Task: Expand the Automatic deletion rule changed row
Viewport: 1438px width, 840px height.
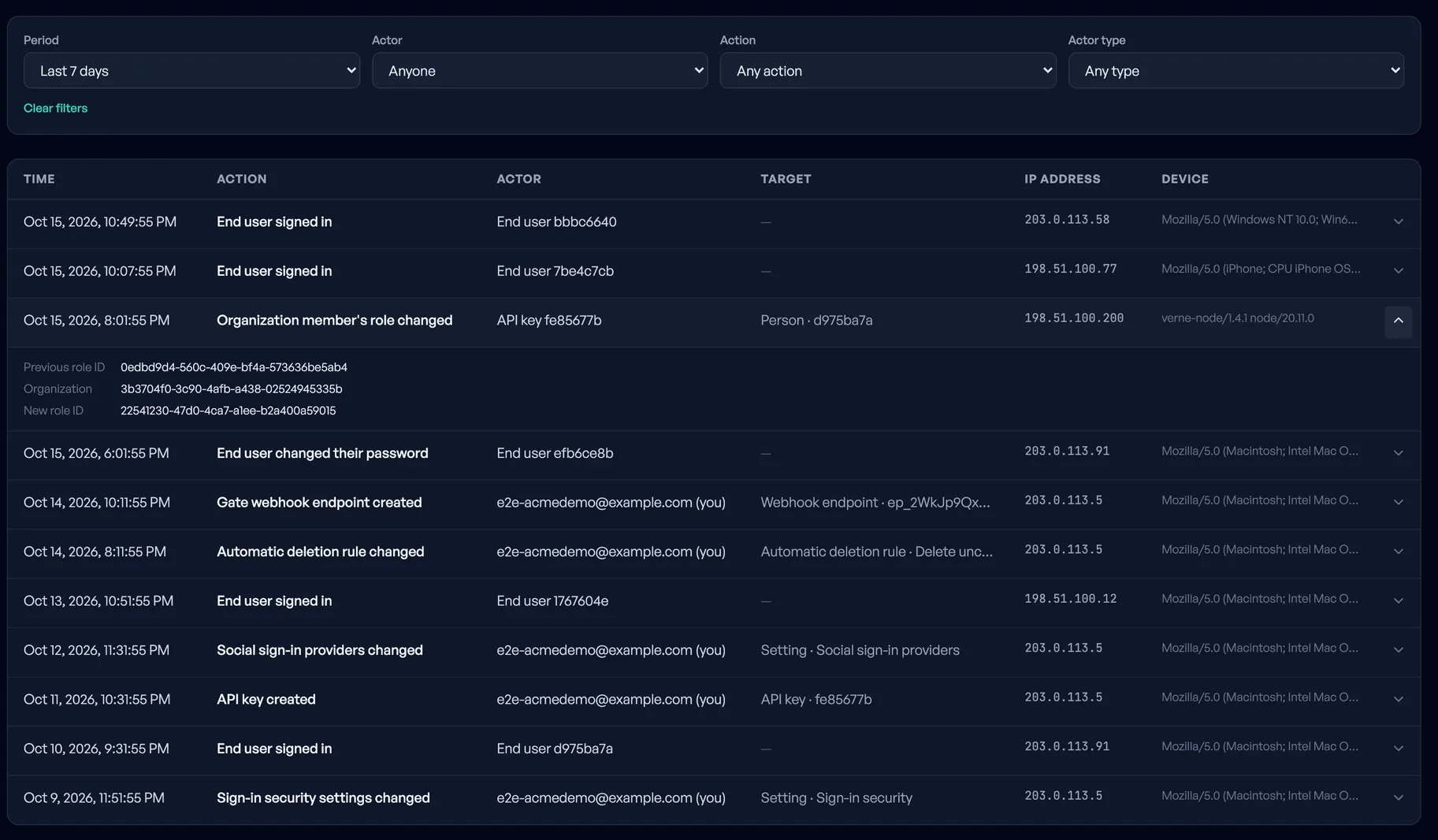Action: pyautogui.click(x=1399, y=552)
